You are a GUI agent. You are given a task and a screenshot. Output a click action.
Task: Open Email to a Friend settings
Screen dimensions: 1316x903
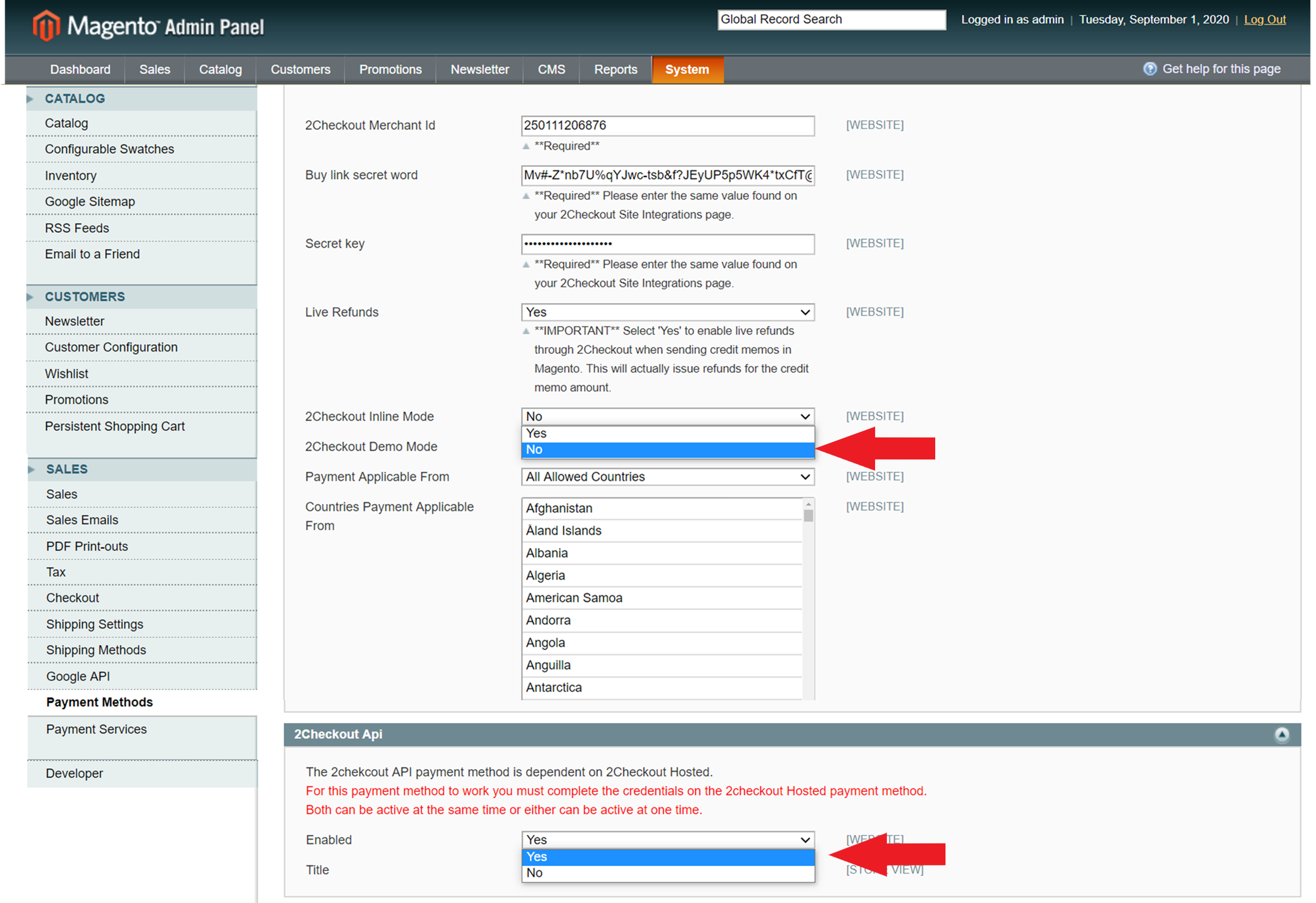click(x=141, y=255)
